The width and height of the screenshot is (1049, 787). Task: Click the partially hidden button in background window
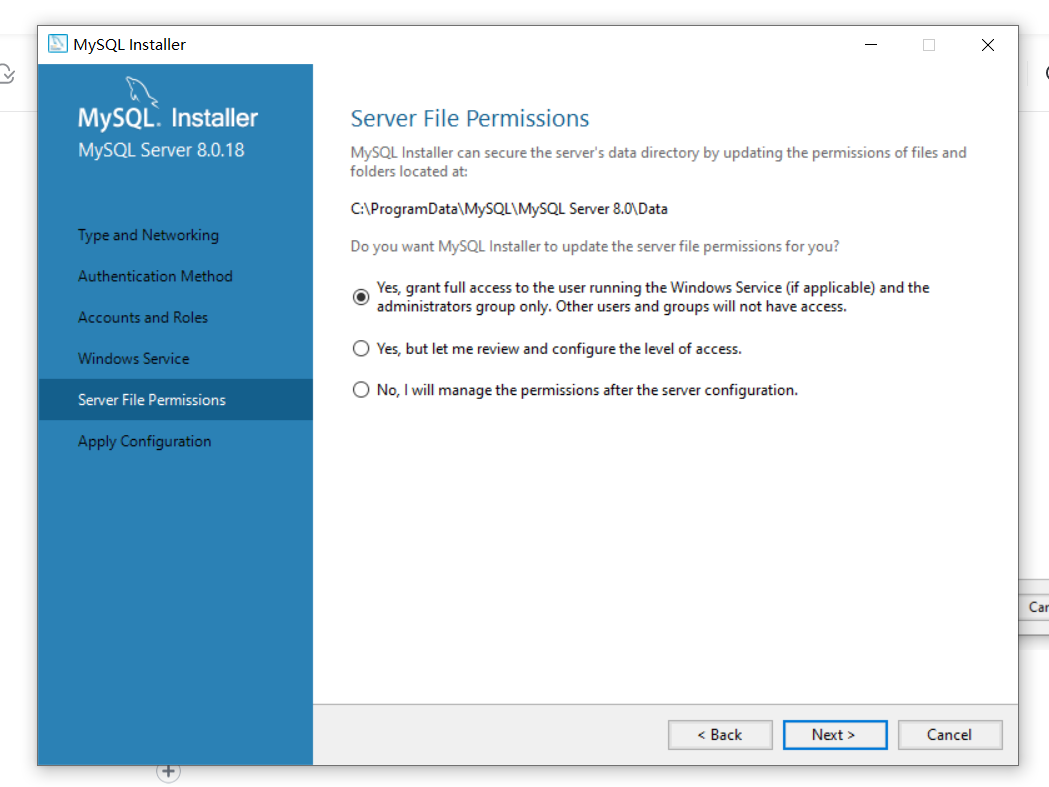(x=1034, y=607)
